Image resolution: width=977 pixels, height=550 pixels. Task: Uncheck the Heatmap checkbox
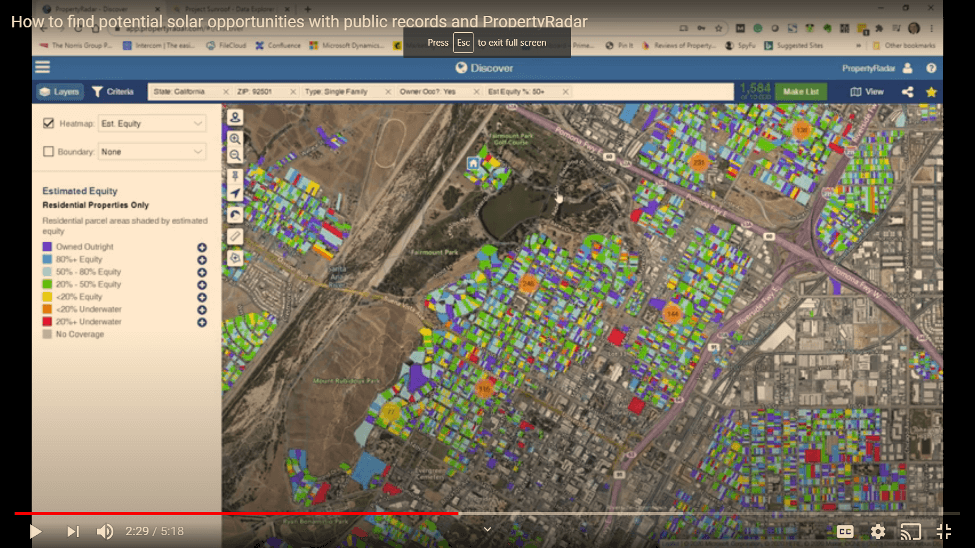[x=49, y=123]
